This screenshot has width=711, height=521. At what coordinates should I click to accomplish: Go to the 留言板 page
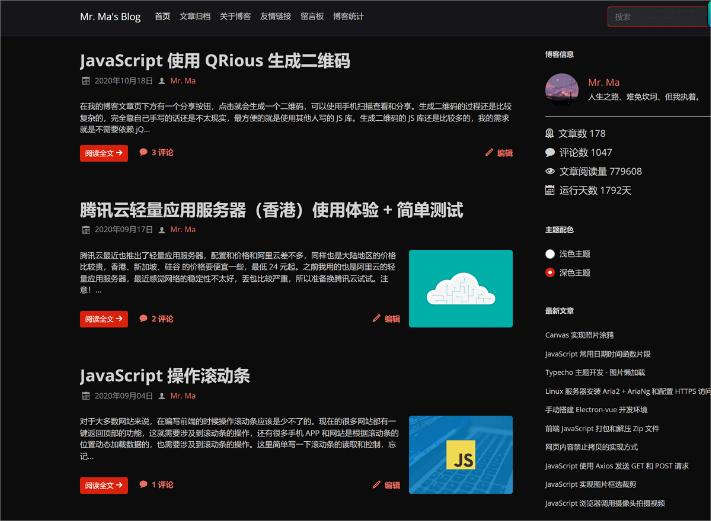(x=312, y=16)
